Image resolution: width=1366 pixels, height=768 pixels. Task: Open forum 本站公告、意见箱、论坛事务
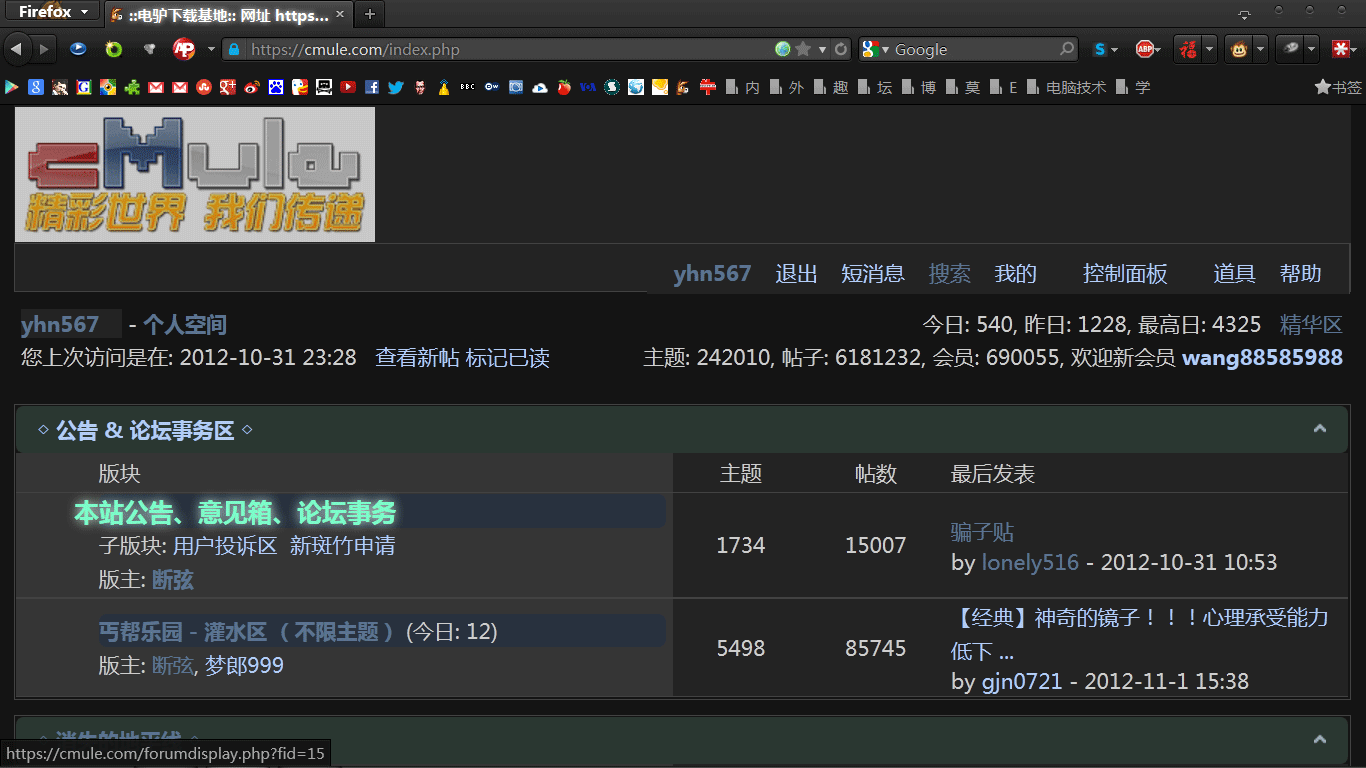pyautogui.click(x=235, y=513)
